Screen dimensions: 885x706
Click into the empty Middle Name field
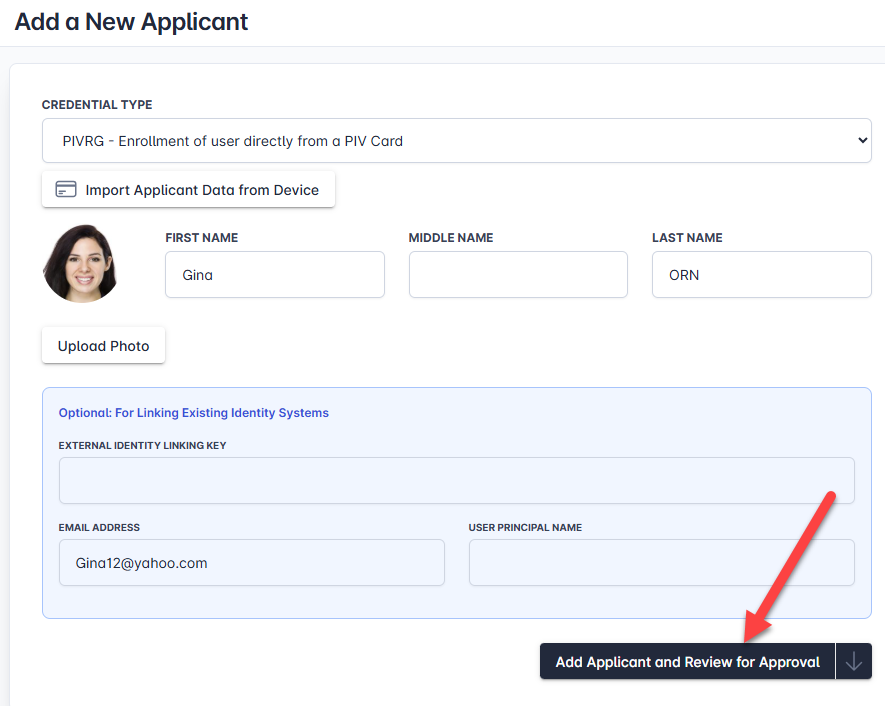point(518,275)
